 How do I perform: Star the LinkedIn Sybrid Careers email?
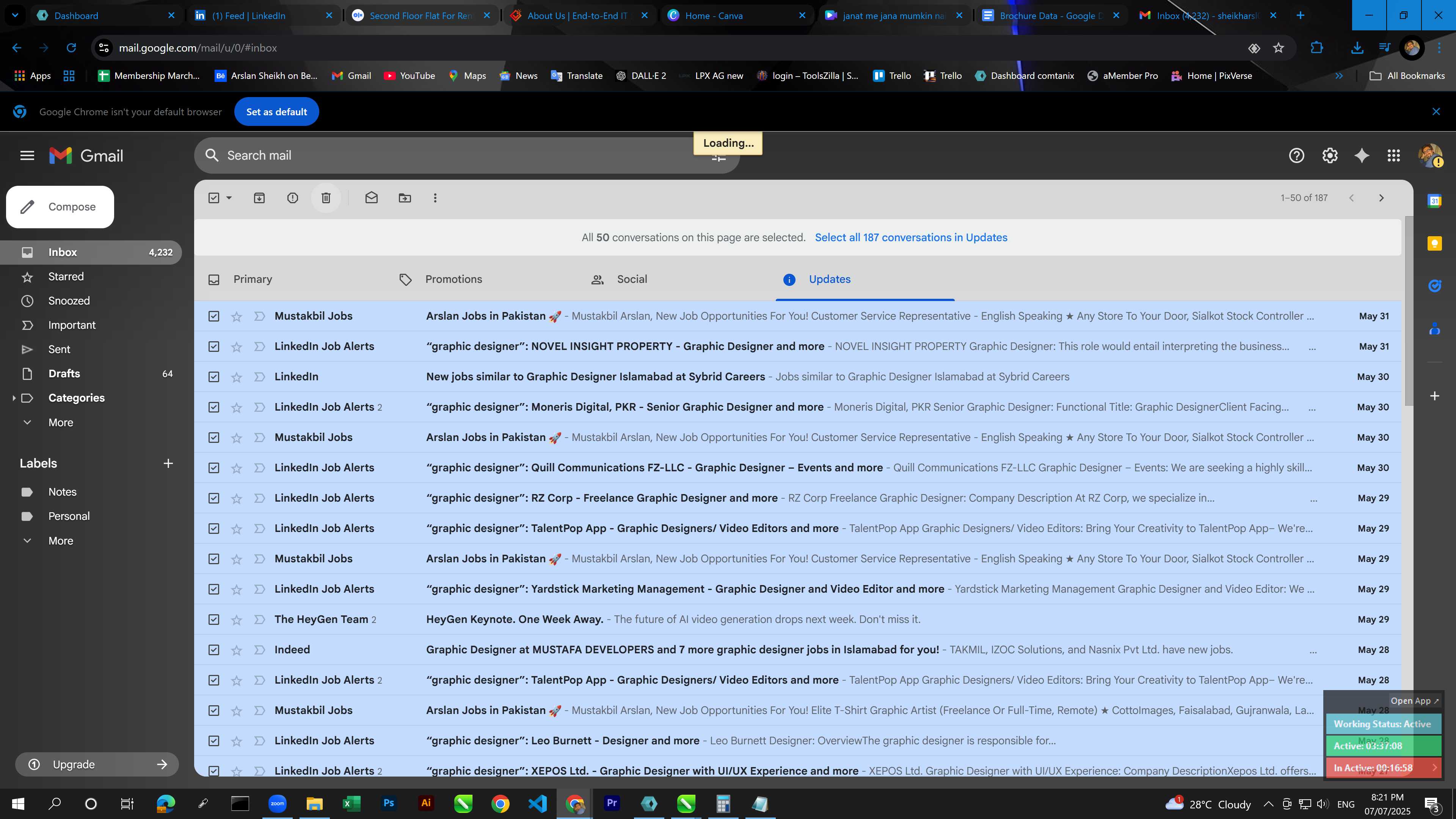[236, 377]
